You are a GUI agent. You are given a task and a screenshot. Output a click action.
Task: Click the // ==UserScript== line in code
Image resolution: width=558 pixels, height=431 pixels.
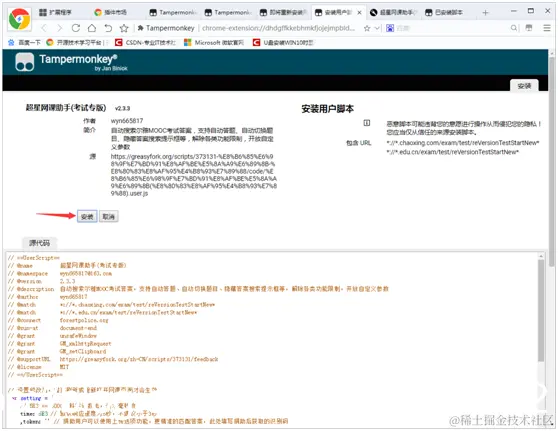pos(34,258)
